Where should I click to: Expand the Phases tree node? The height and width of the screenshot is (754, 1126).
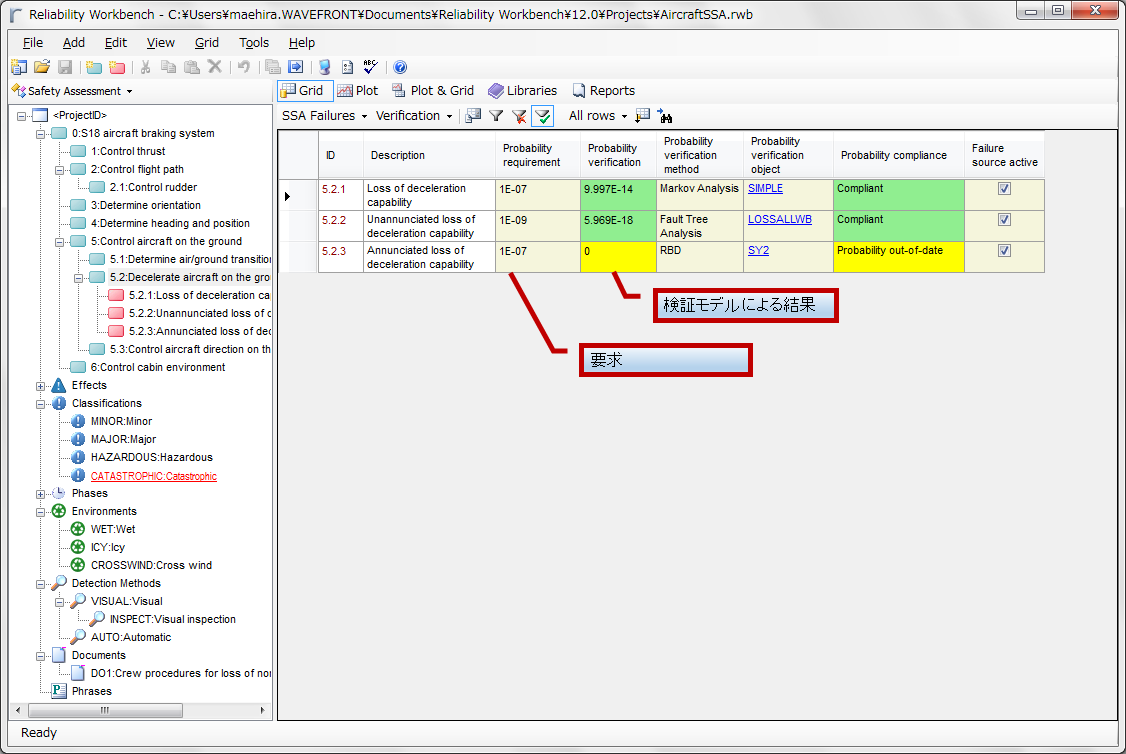click(41, 494)
